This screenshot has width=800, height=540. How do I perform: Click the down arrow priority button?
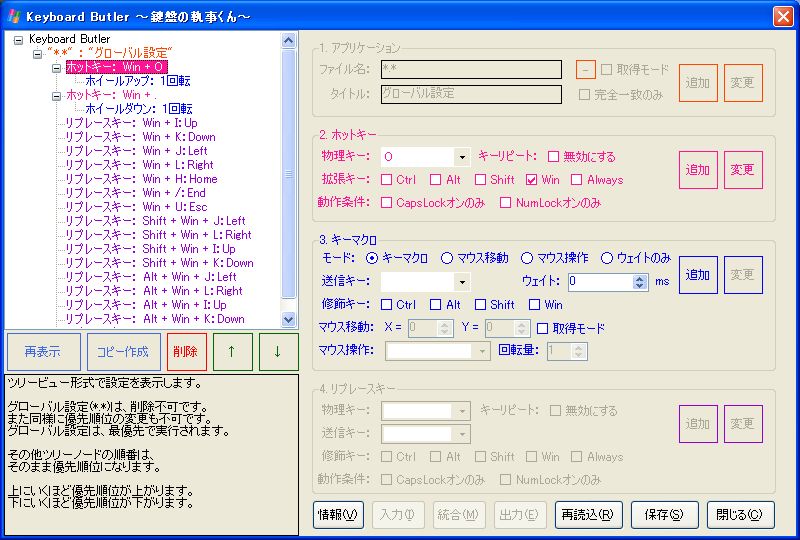[x=278, y=352]
